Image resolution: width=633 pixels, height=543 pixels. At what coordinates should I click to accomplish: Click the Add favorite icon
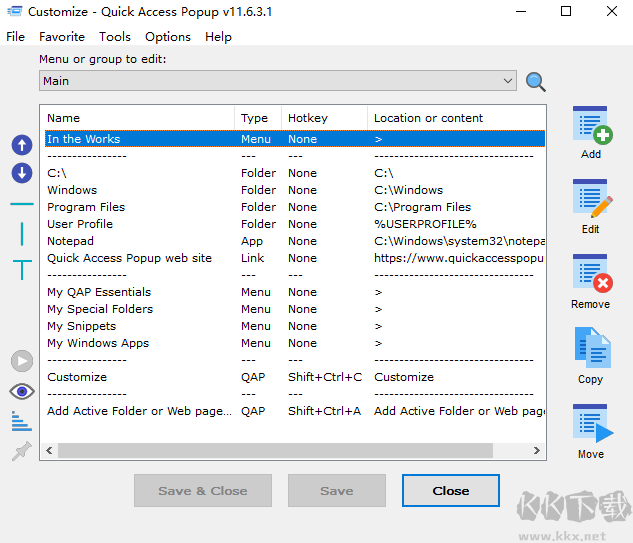point(592,126)
